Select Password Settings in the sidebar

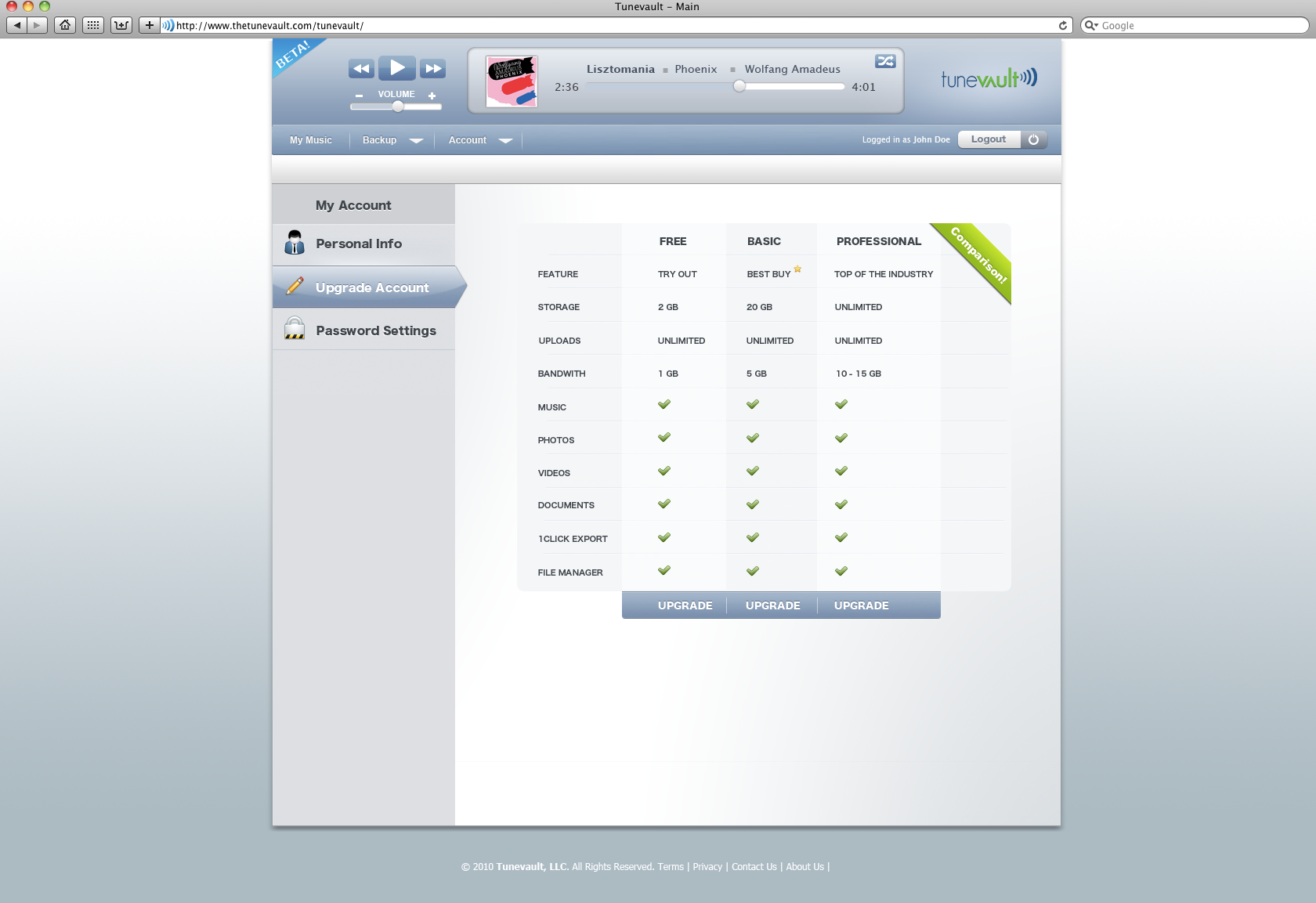tap(363, 330)
